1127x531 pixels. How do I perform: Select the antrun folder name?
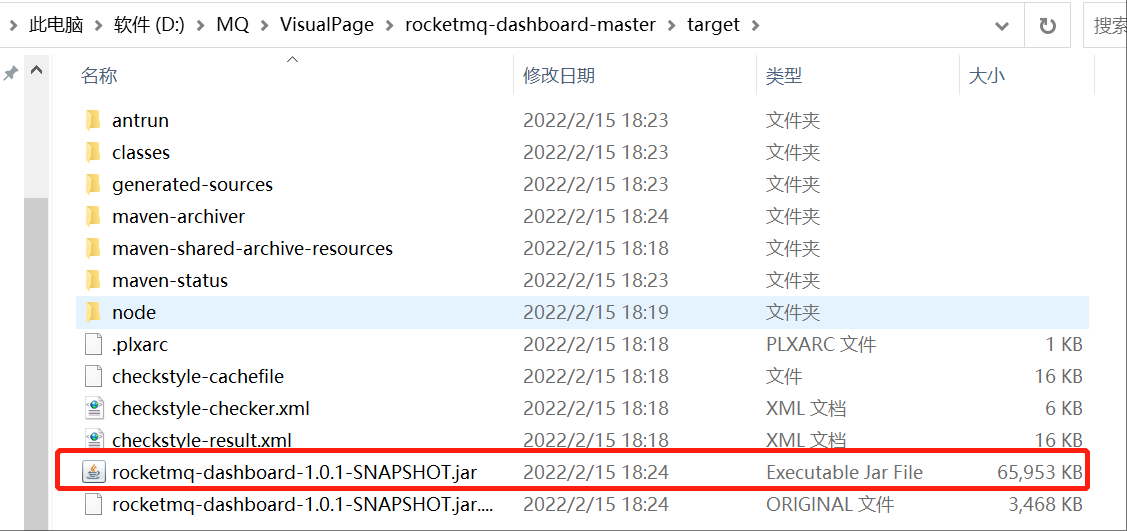140,121
